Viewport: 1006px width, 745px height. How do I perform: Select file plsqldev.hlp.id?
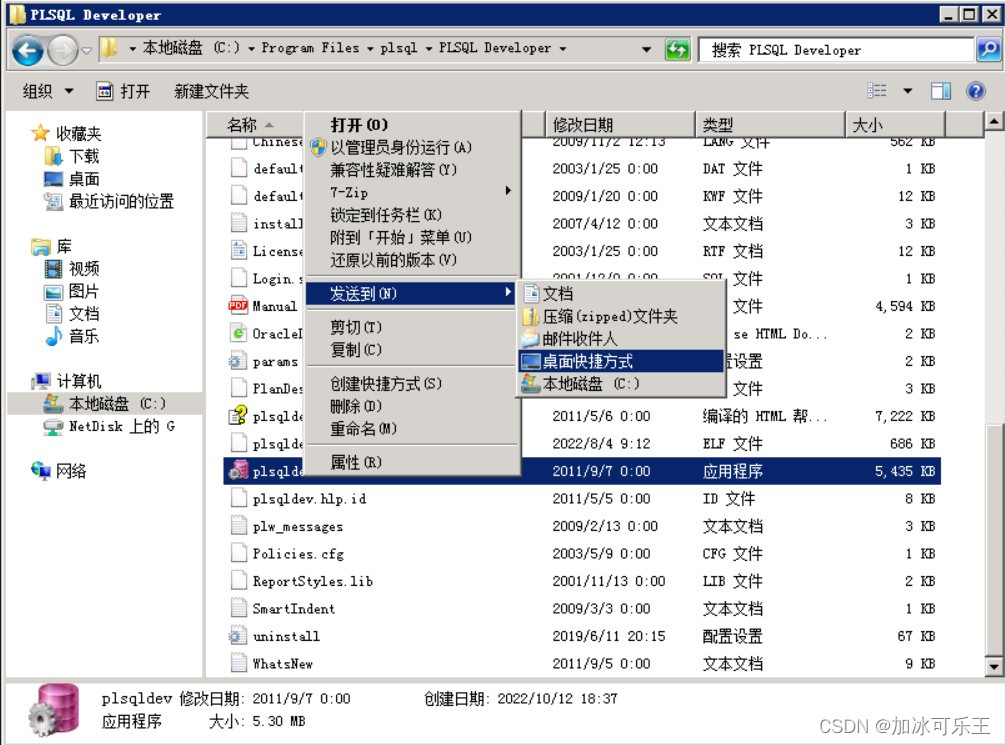[309, 499]
